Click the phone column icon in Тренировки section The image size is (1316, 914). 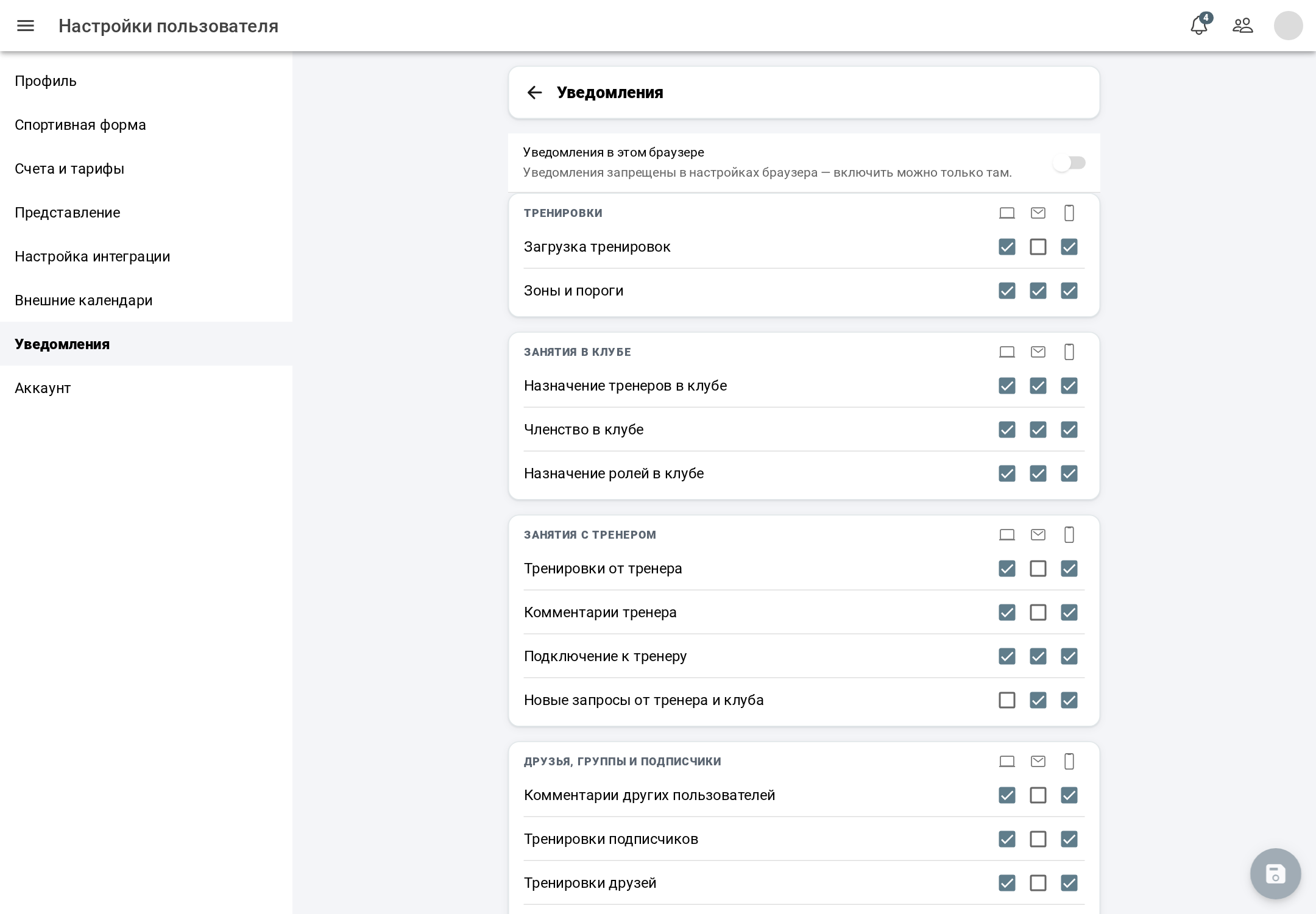click(x=1069, y=213)
